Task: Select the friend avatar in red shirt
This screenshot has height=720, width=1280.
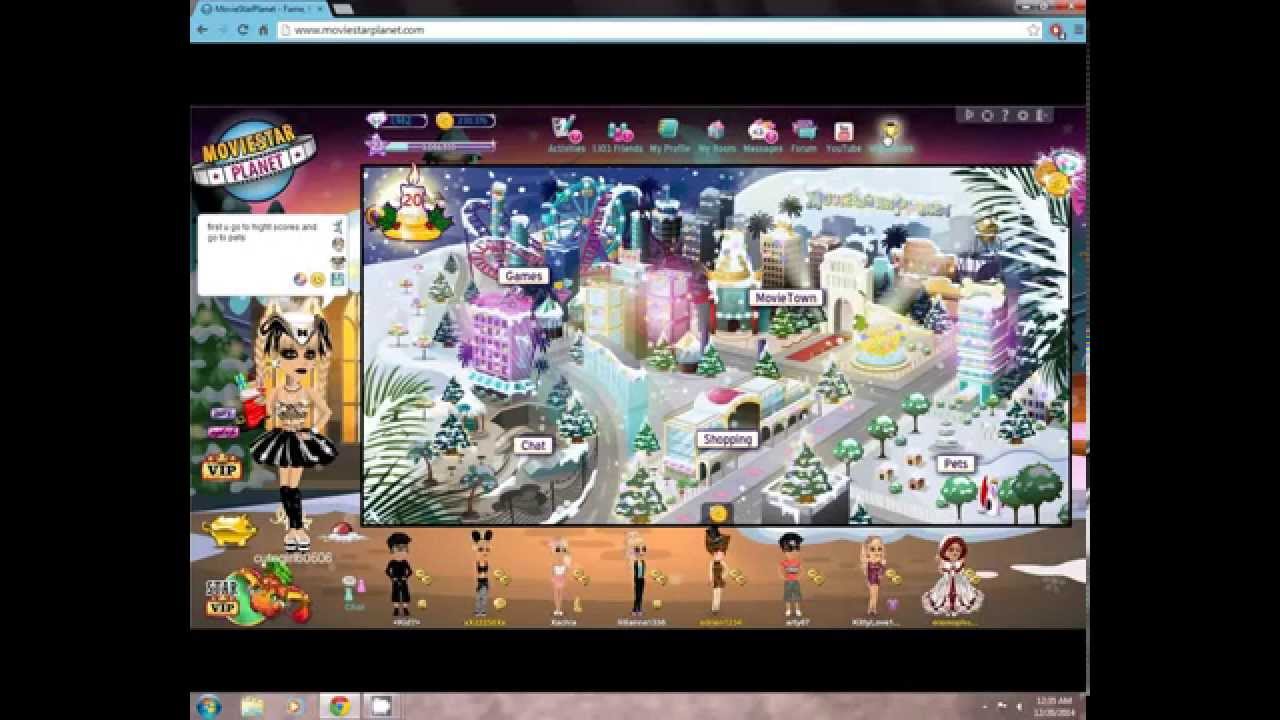Action: pos(792,574)
